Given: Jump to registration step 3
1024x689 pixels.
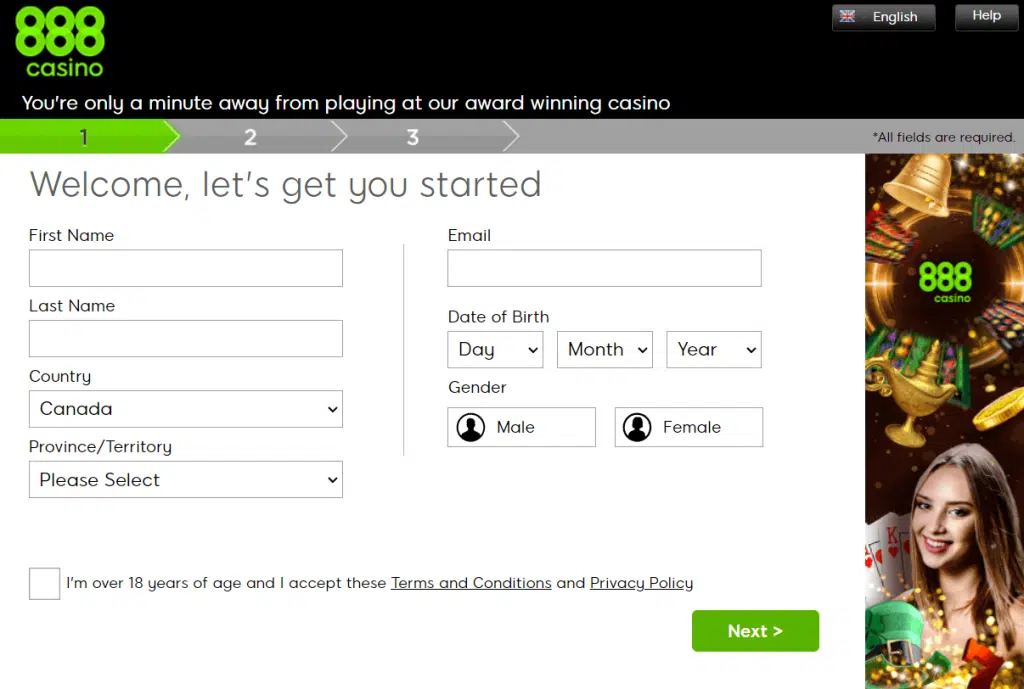Looking at the screenshot, I should [412, 137].
